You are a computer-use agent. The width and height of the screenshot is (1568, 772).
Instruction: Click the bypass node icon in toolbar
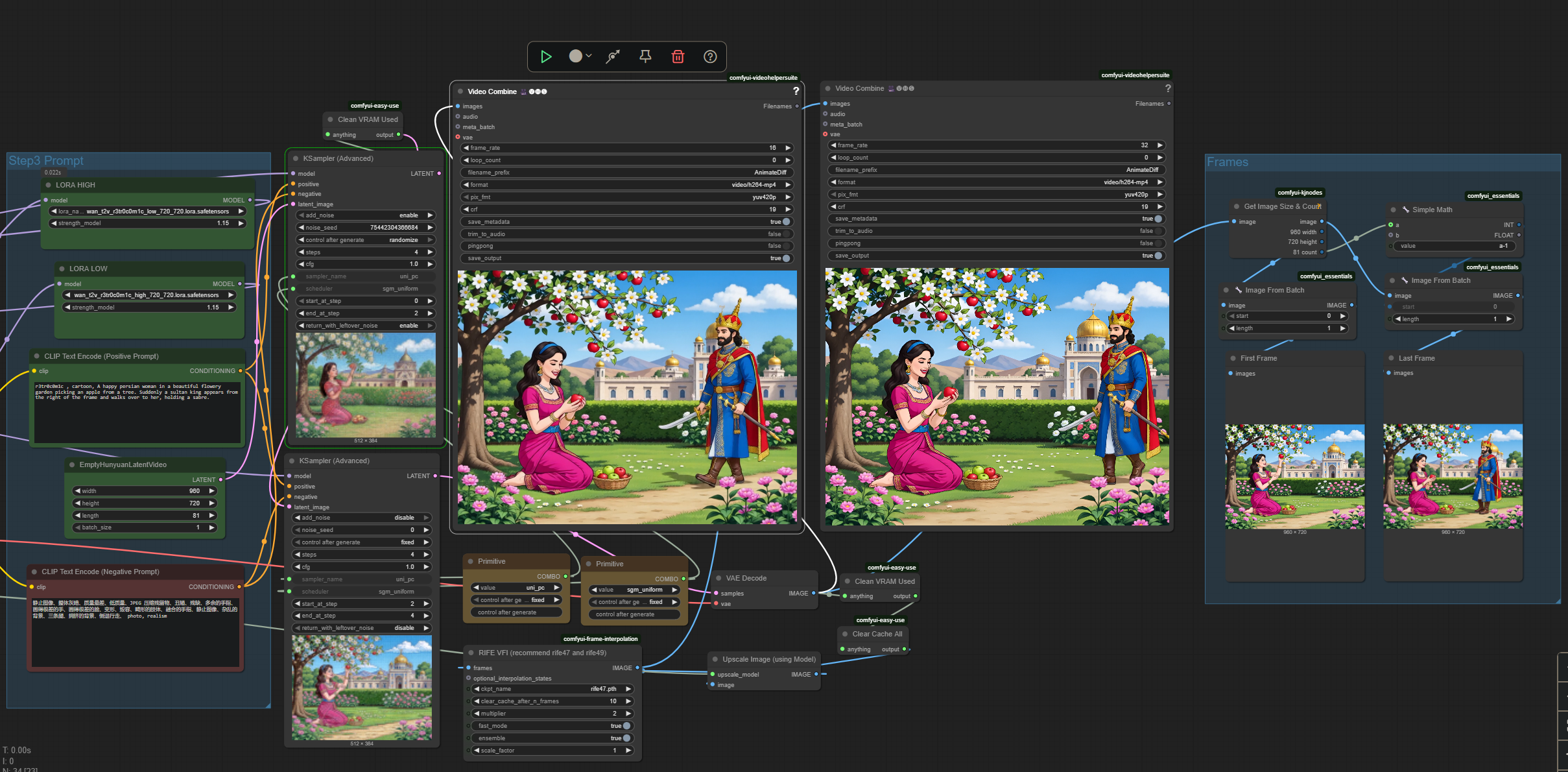[x=613, y=57]
